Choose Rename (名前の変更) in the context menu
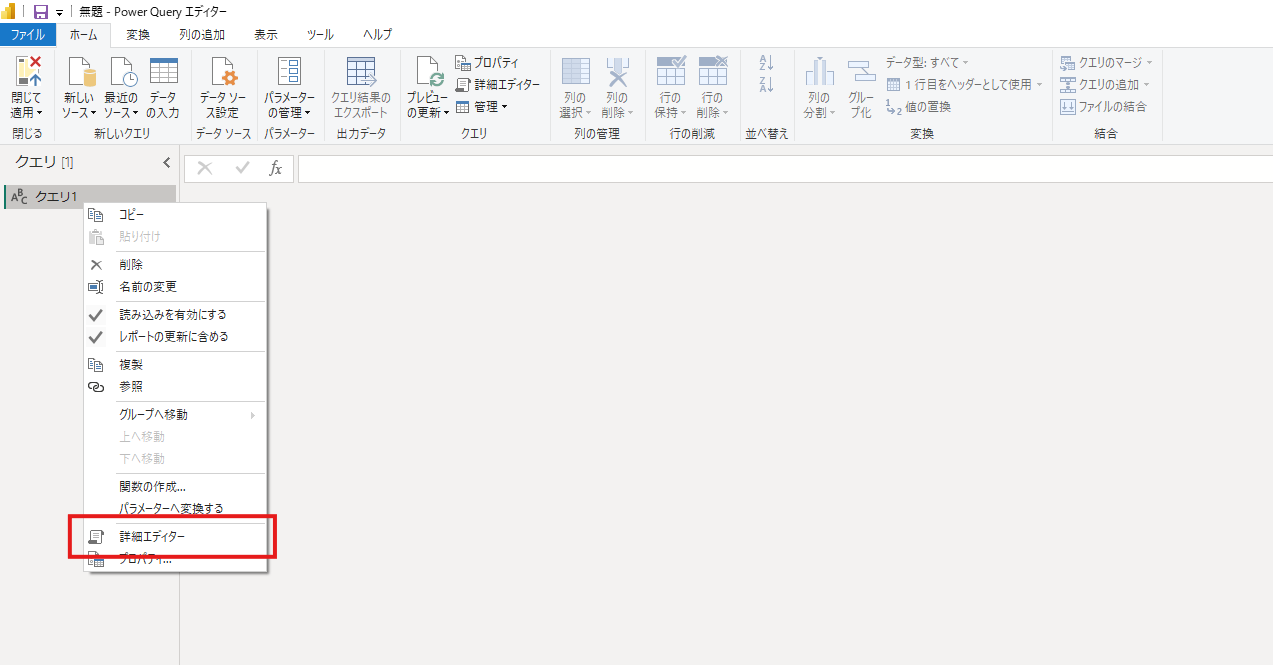Image resolution: width=1273 pixels, height=665 pixels. 176,287
